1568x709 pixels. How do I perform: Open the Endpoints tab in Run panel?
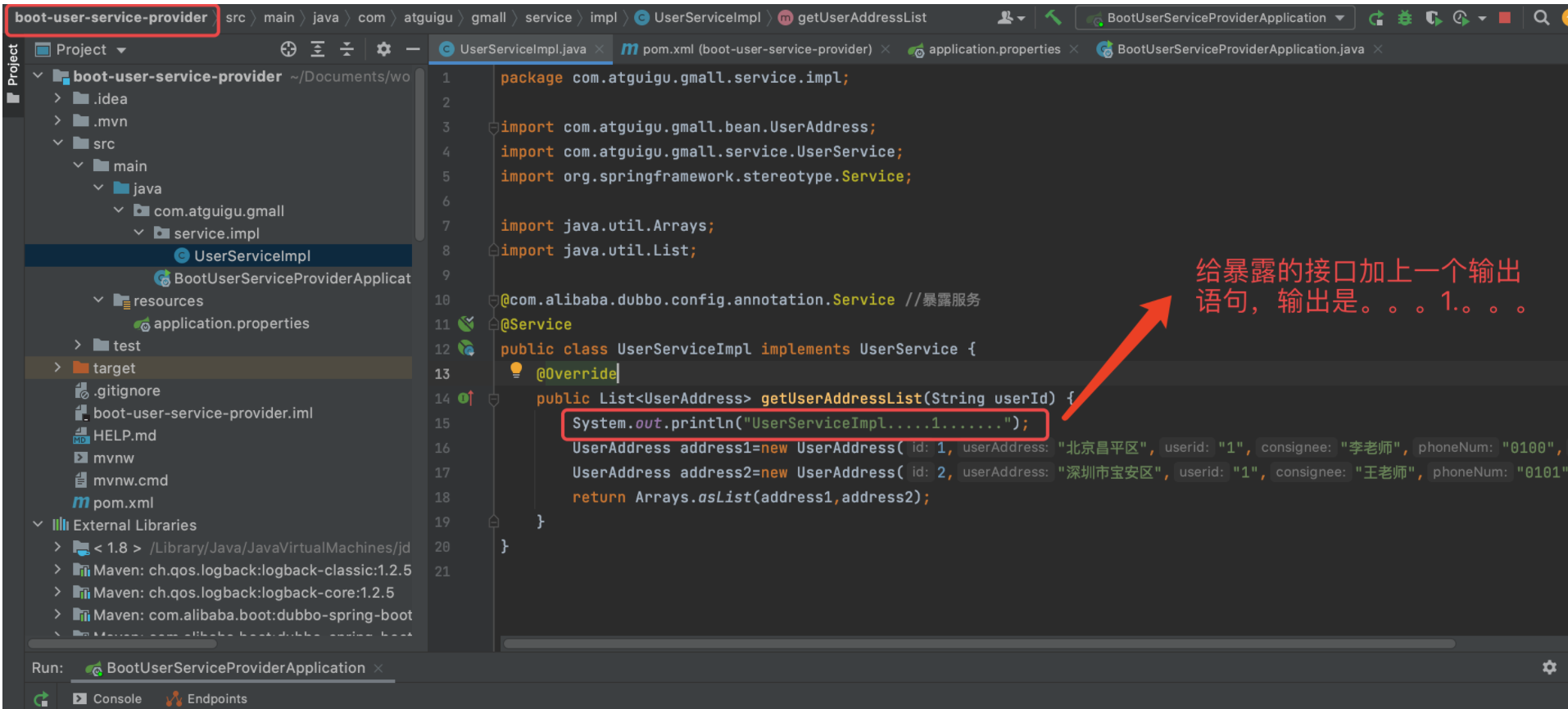click(x=206, y=698)
